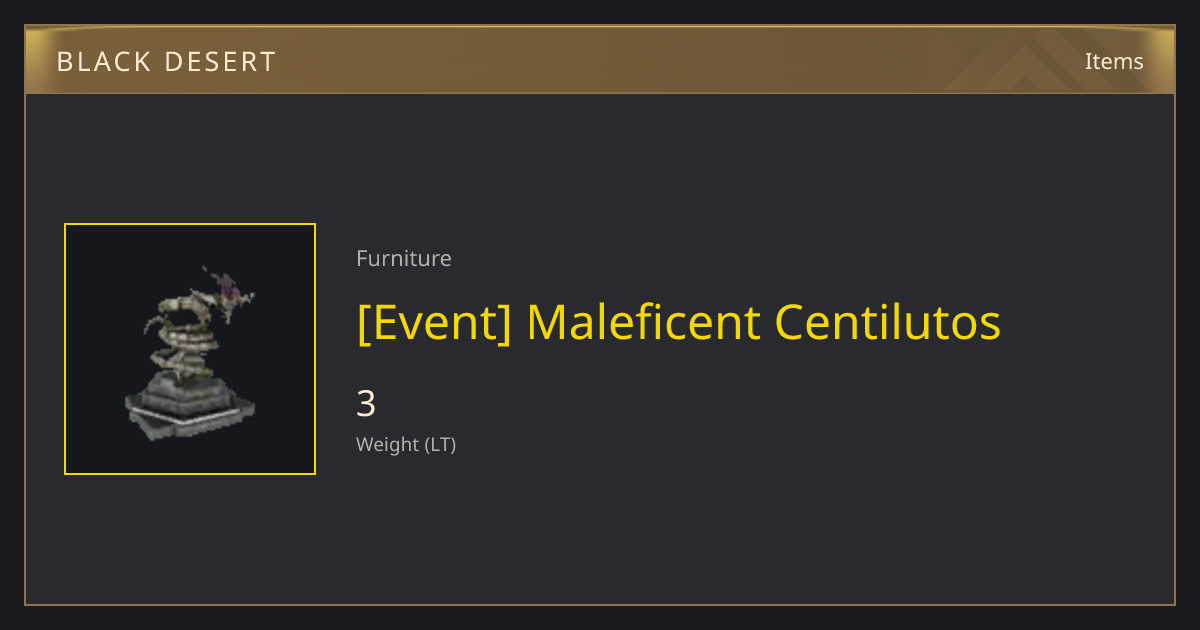Click the word BLACK in the header
Screen dimensions: 1200x630
[x=98, y=62]
